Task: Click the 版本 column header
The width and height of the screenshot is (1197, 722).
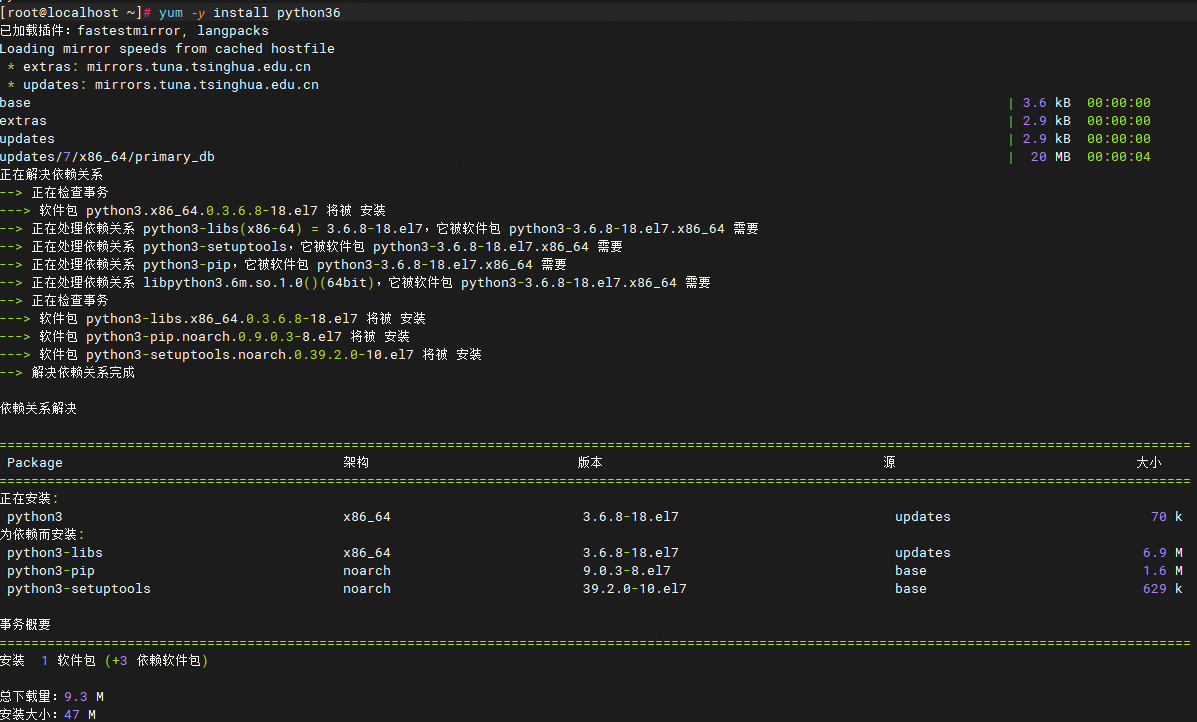Action: point(590,463)
